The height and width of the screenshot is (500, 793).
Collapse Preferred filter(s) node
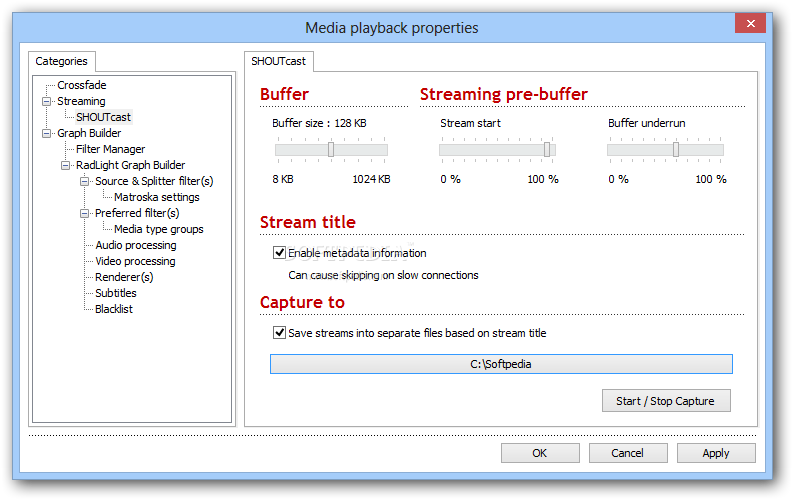[x=84, y=213]
